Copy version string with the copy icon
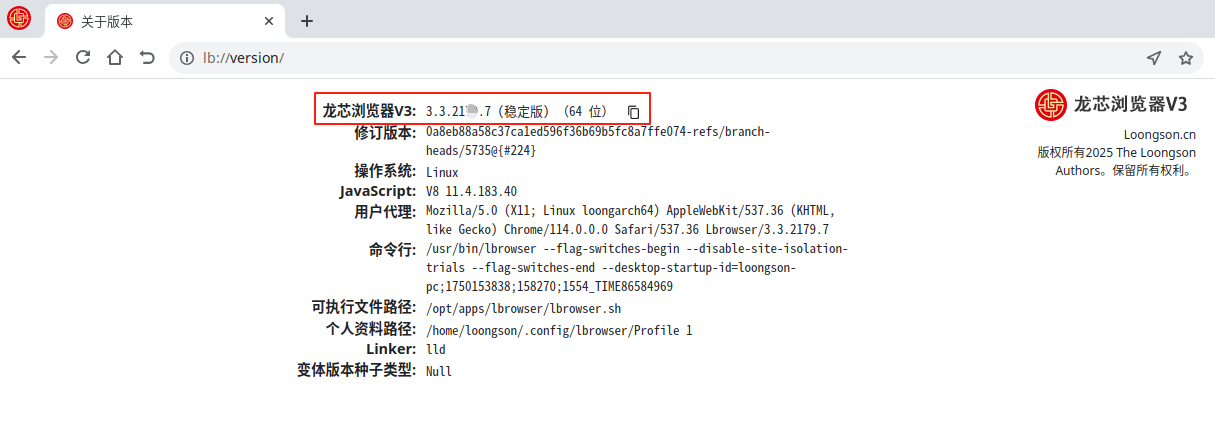 (x=633, y=112)
